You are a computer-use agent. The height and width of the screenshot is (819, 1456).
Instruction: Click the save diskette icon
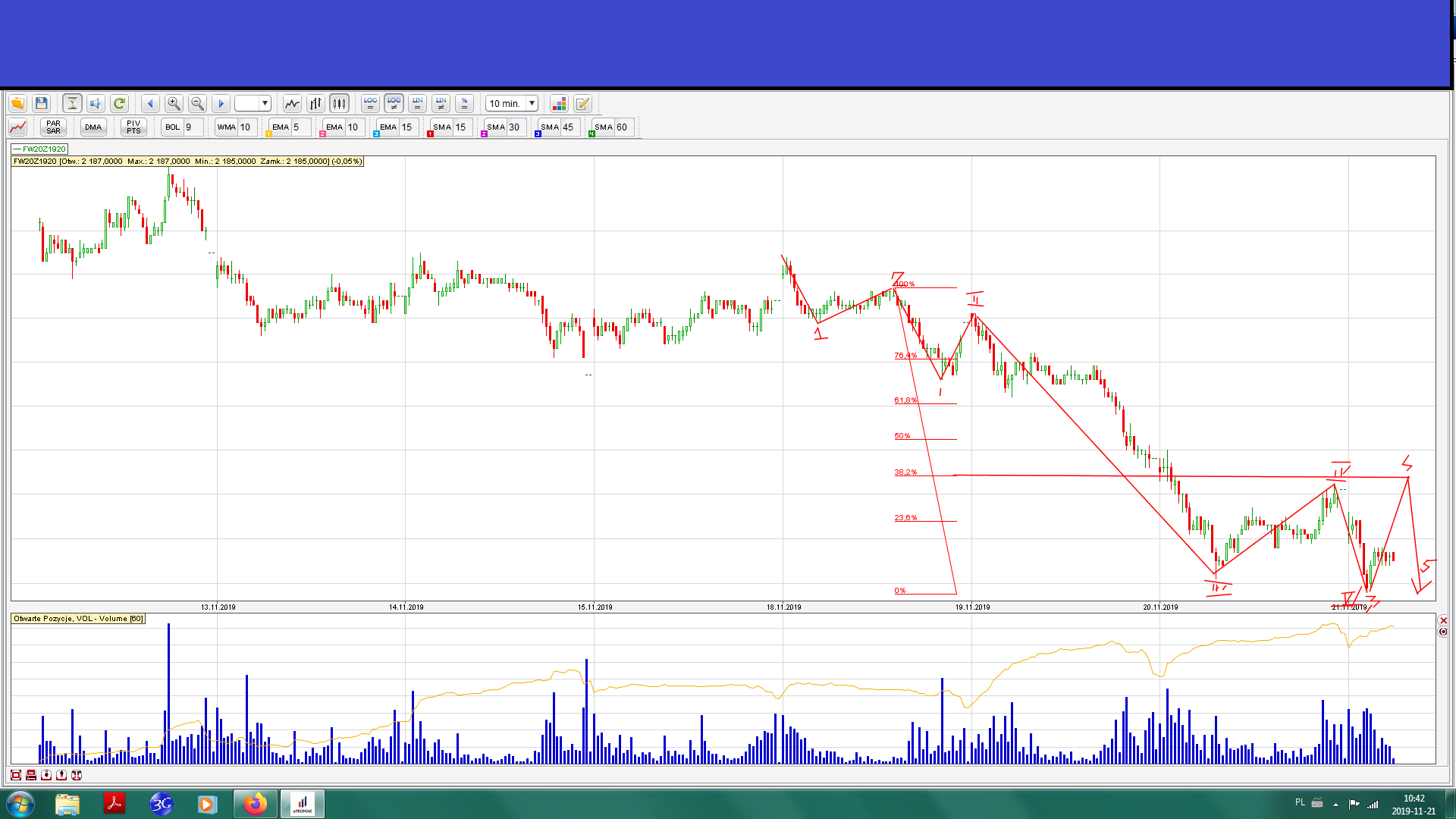tap(42, 103)
